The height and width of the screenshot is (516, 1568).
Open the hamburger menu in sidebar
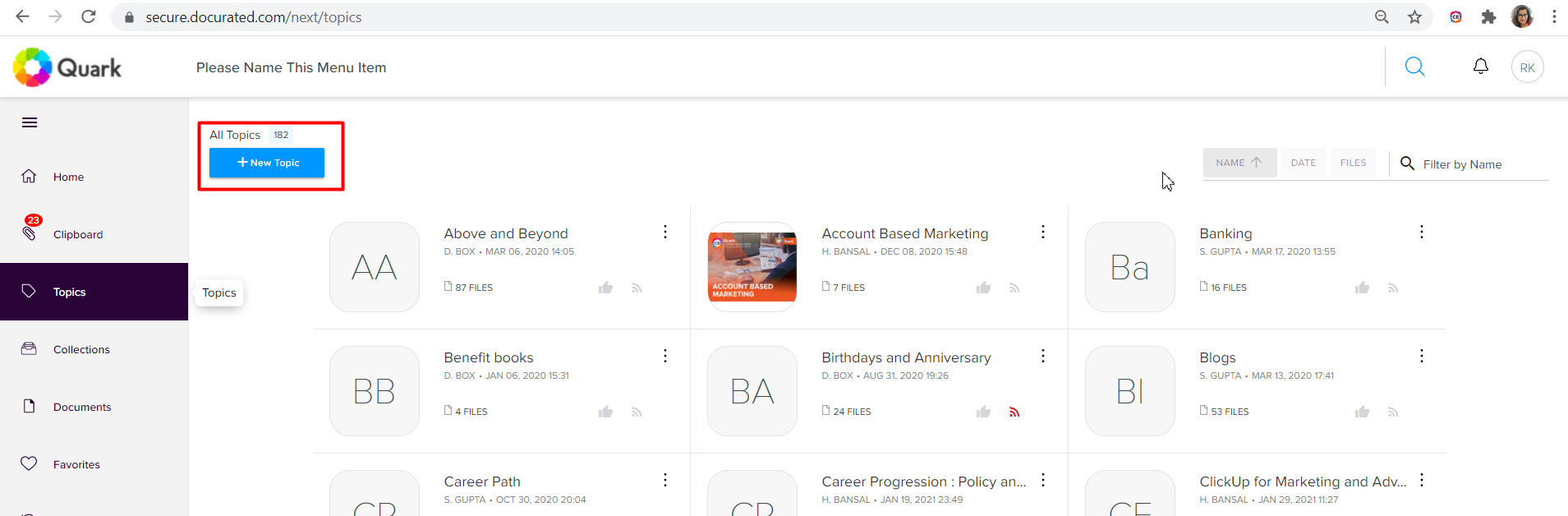click(x=30, y=122)
